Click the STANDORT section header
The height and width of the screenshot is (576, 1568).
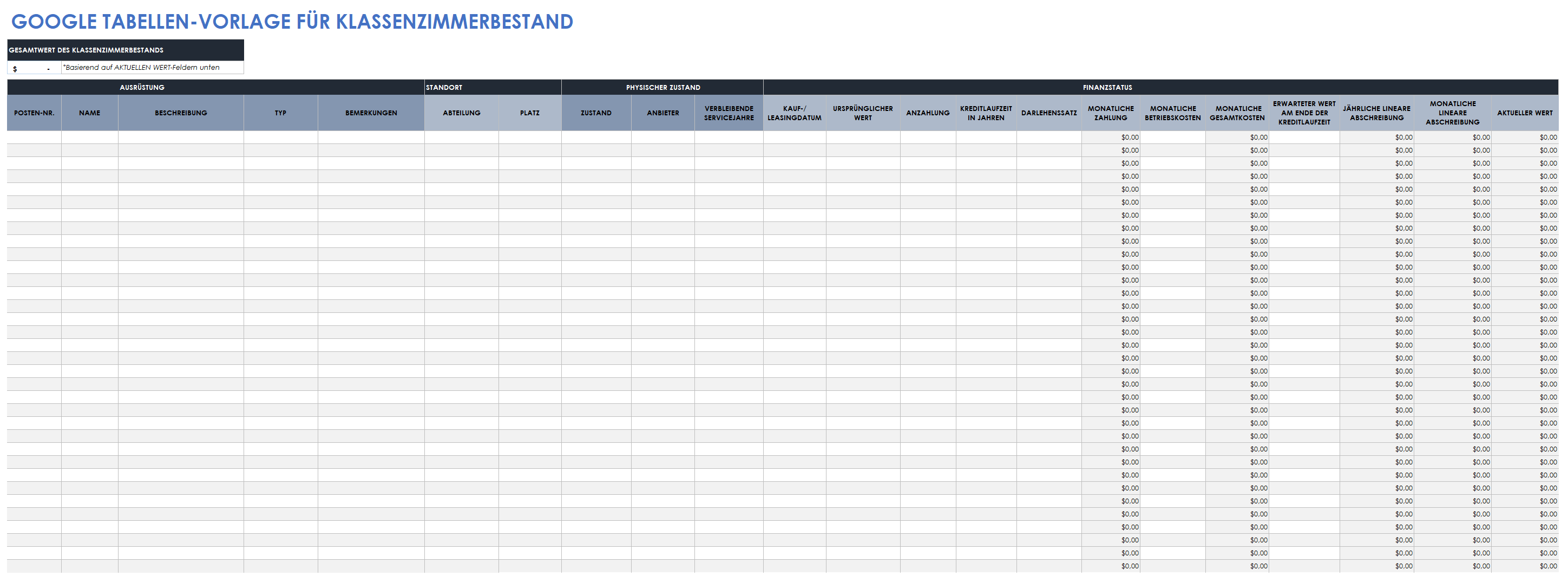[493, 87]
